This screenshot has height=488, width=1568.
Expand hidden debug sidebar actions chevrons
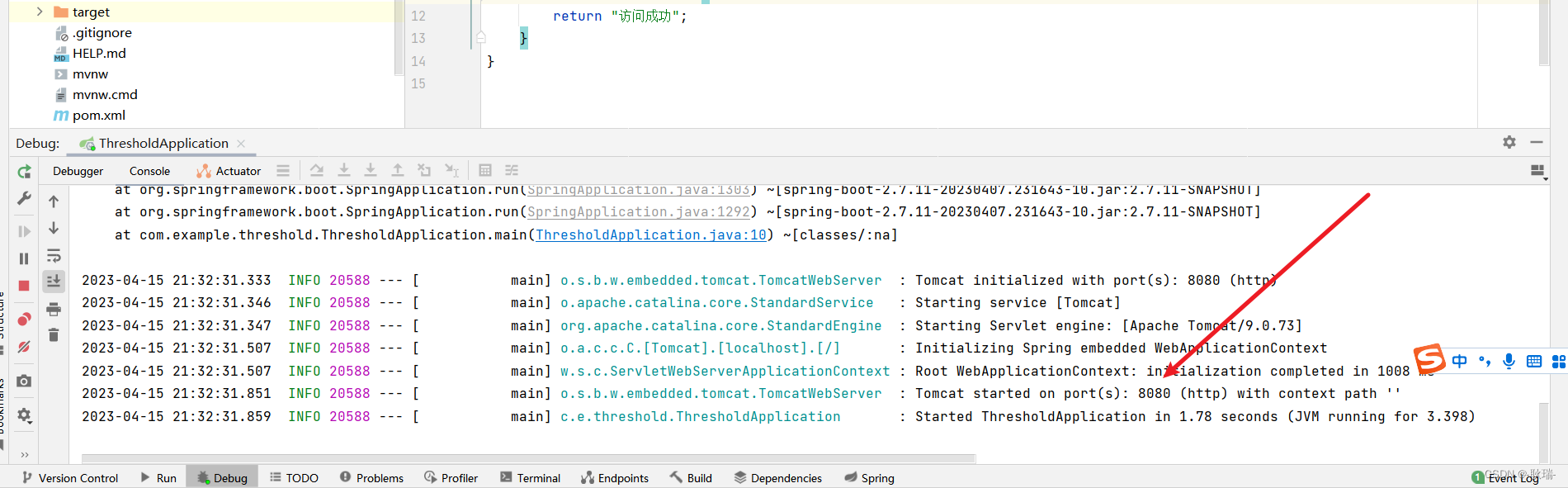pyautogui.click(x=24, y=454)
